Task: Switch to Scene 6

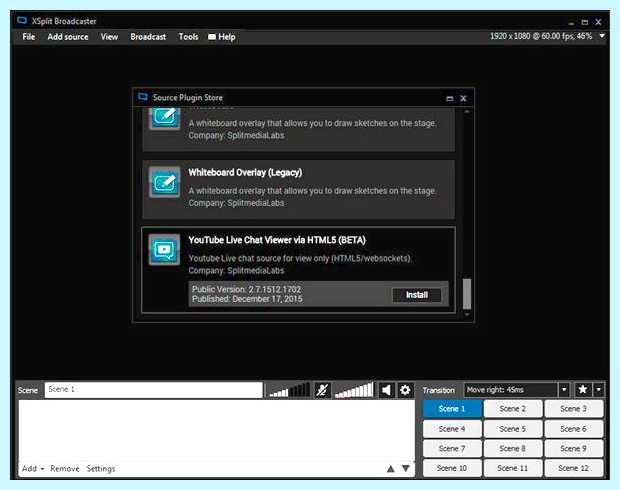Action: coord(573,429)
